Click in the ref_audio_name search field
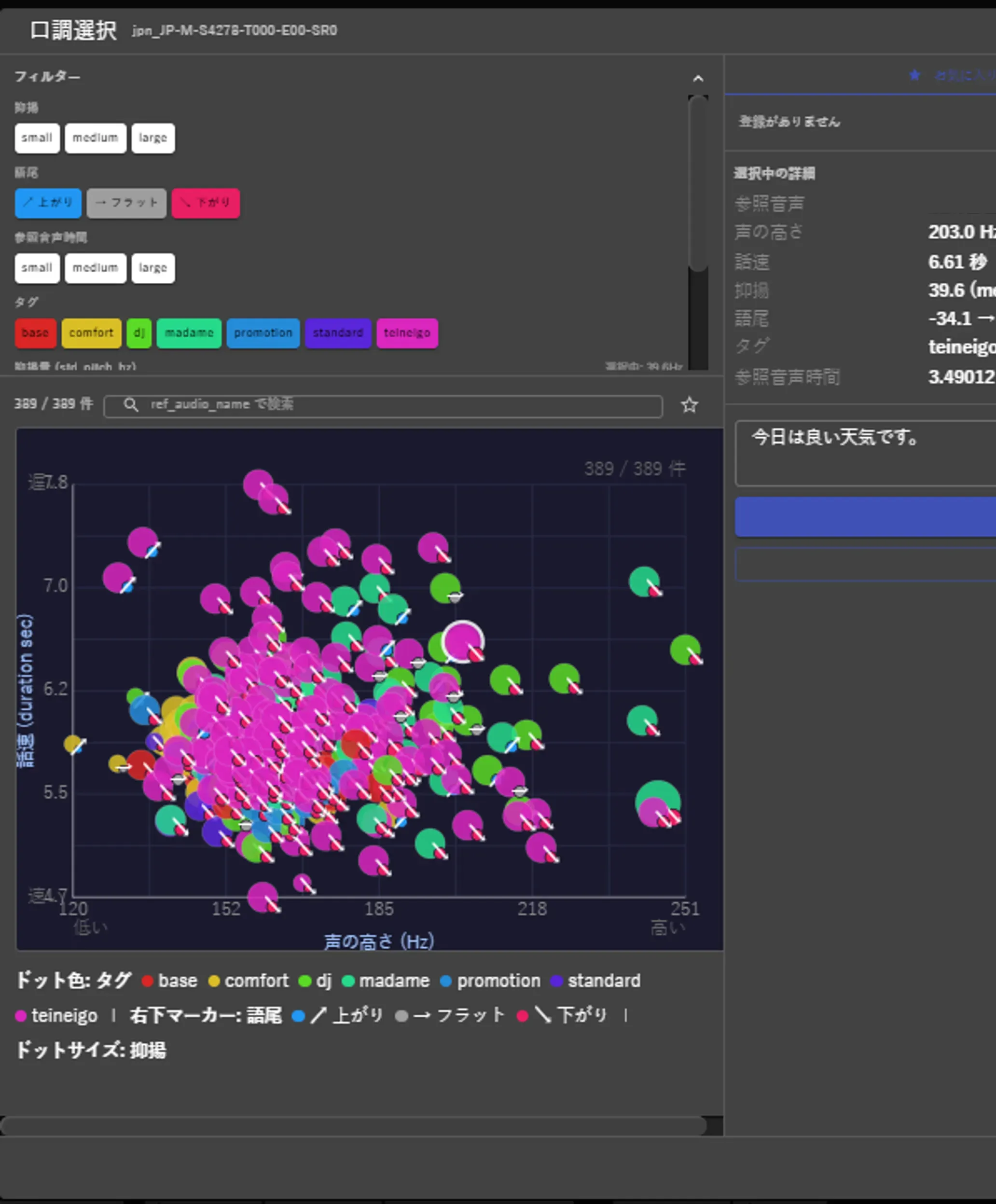996x1204 pixels. [x=383, y=406]
